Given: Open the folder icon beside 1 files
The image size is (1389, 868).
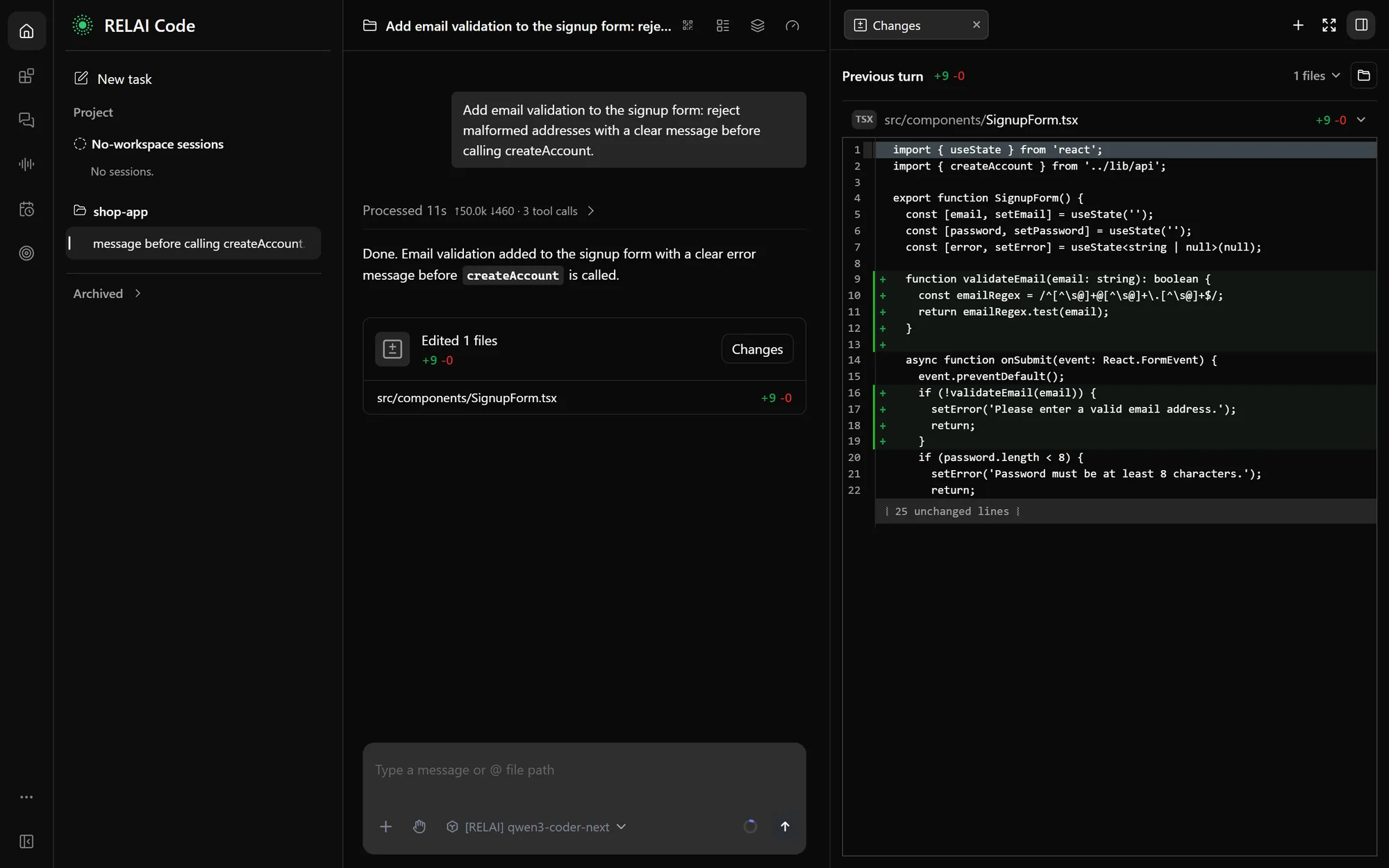Looking at the screenshot, I should click(x=1363, y=76).
